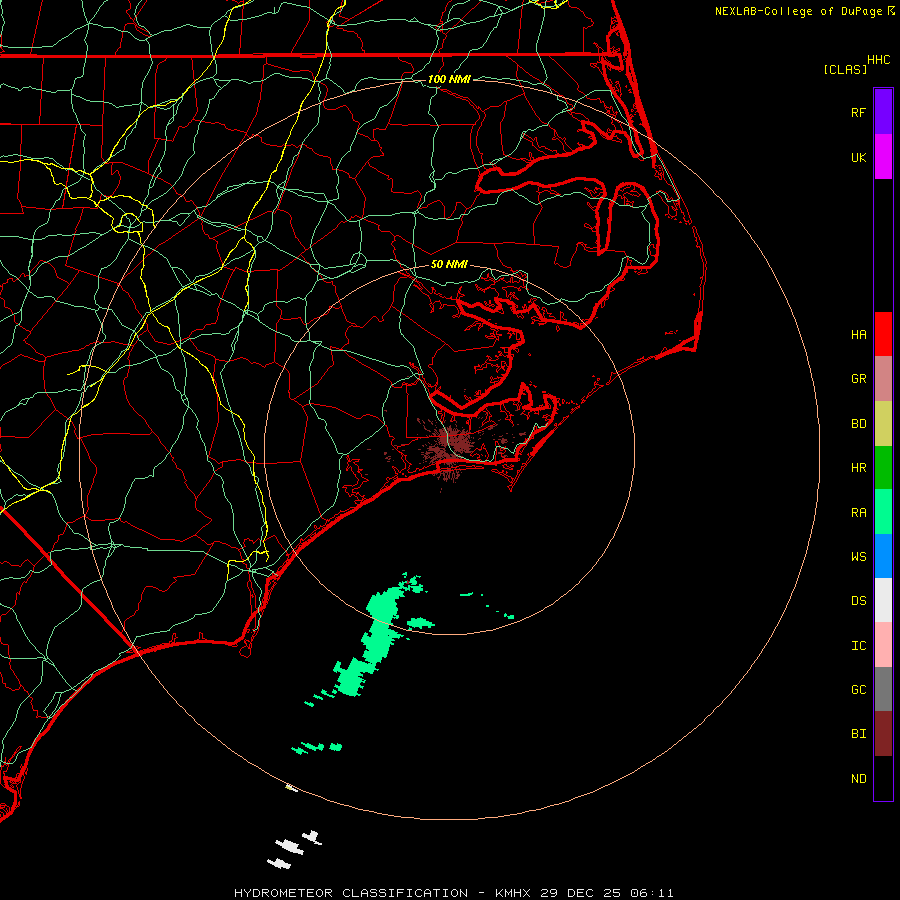Select the GC gray legend swatch

pyautogui.click(x=883, y=689)
